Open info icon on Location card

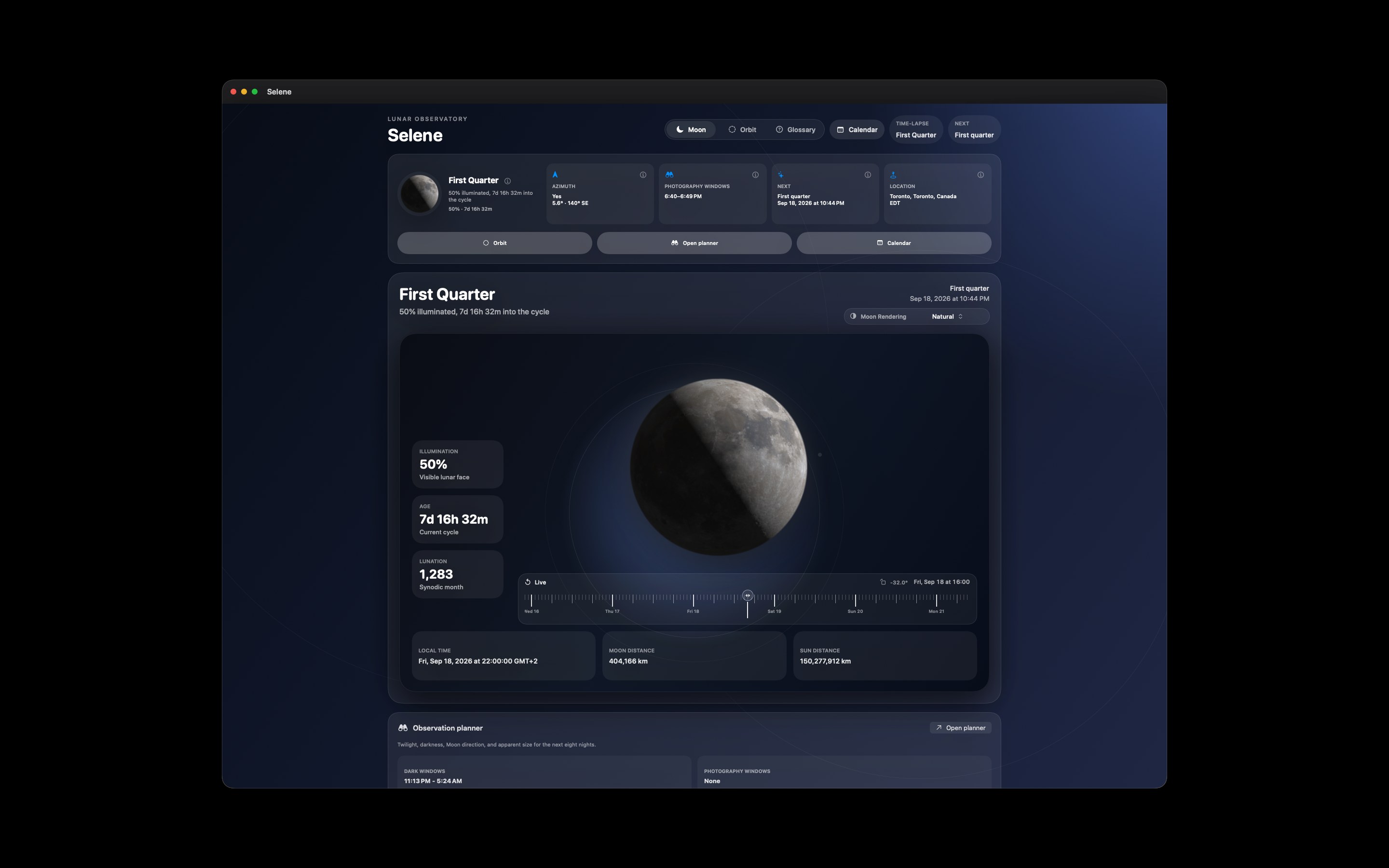pyautogui.click(x=980, y=175)
